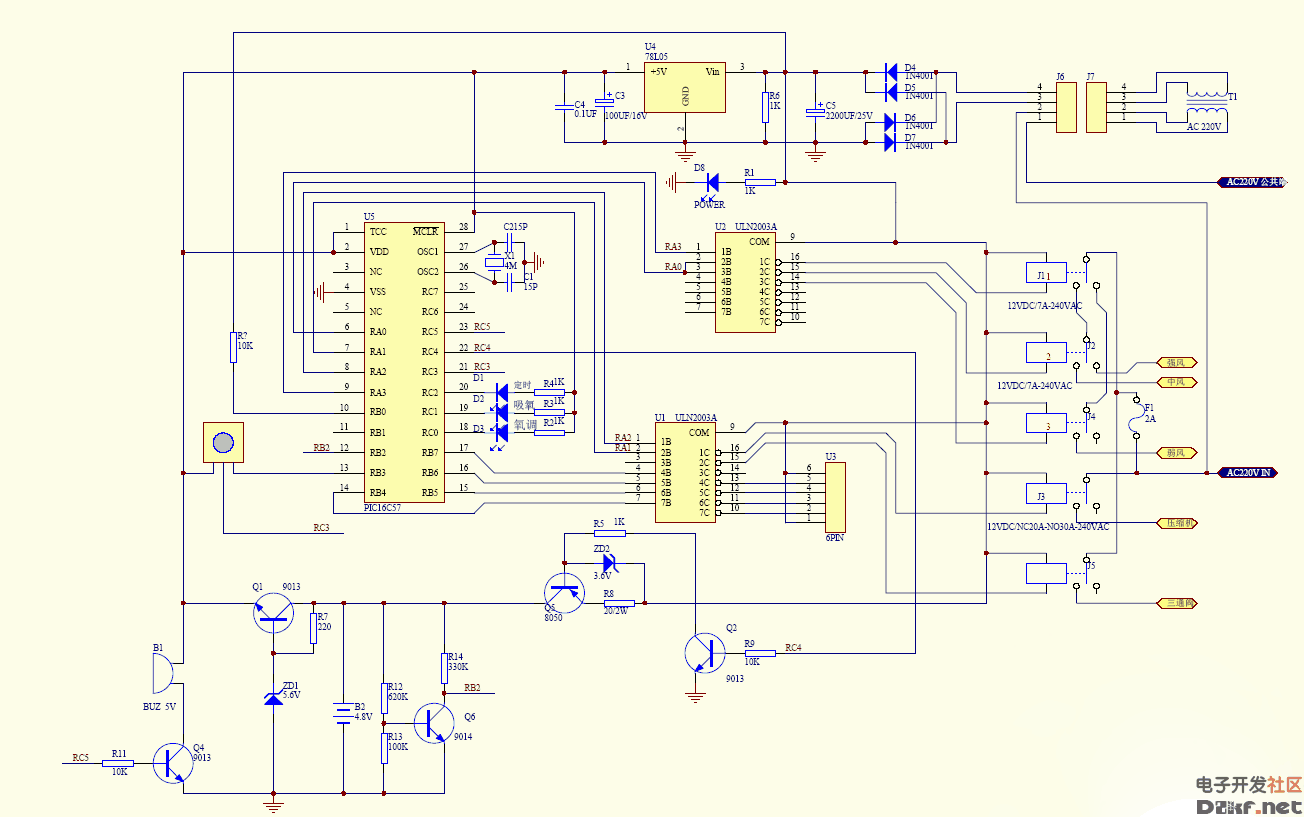The width and height of the screenshot is (1304, 817).
Task: Click the push button switch symbol
Action: (x=223, y=442)
